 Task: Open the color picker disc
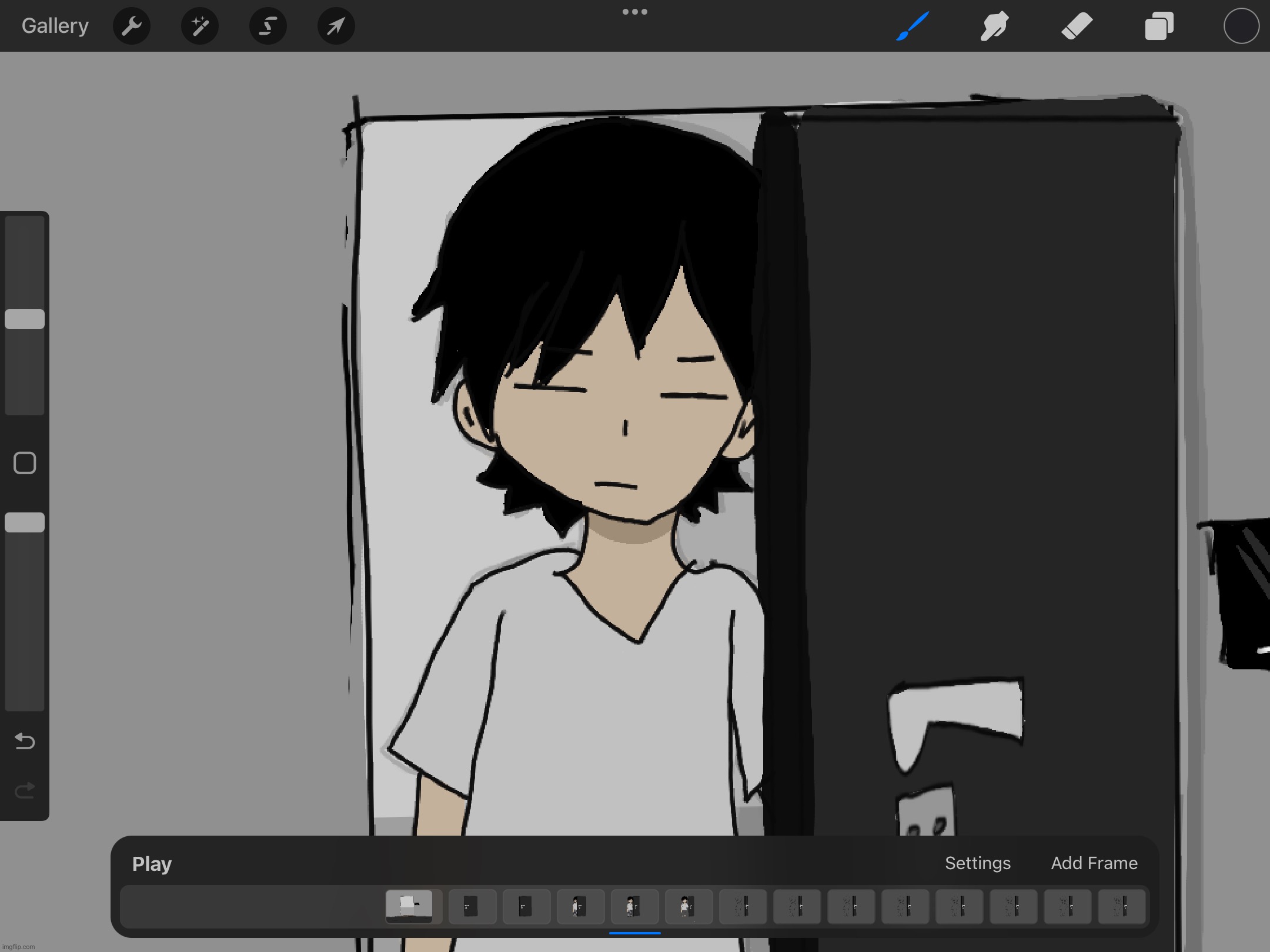click(x=1241, y=26)
